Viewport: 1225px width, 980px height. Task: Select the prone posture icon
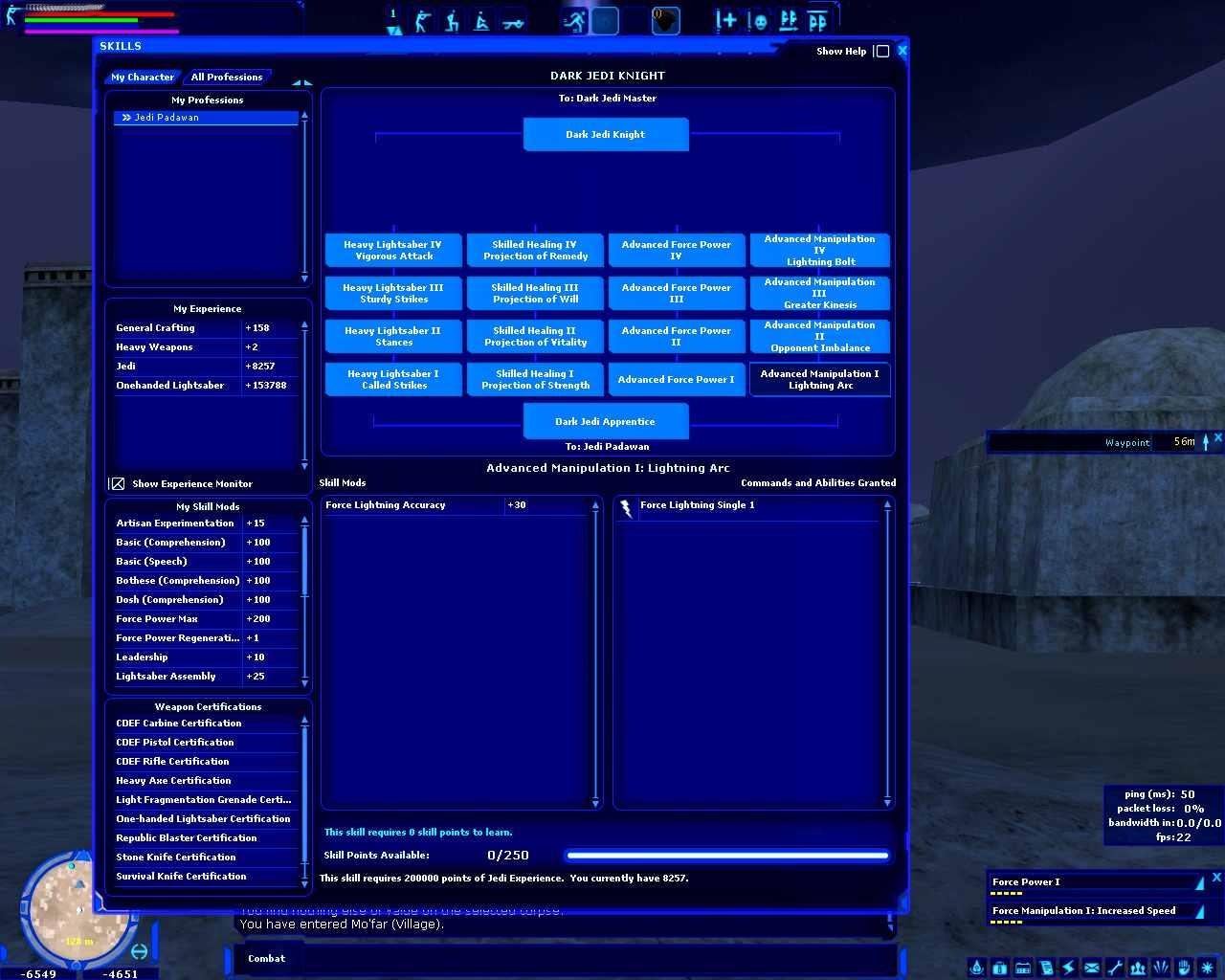[x=513, y=20]
